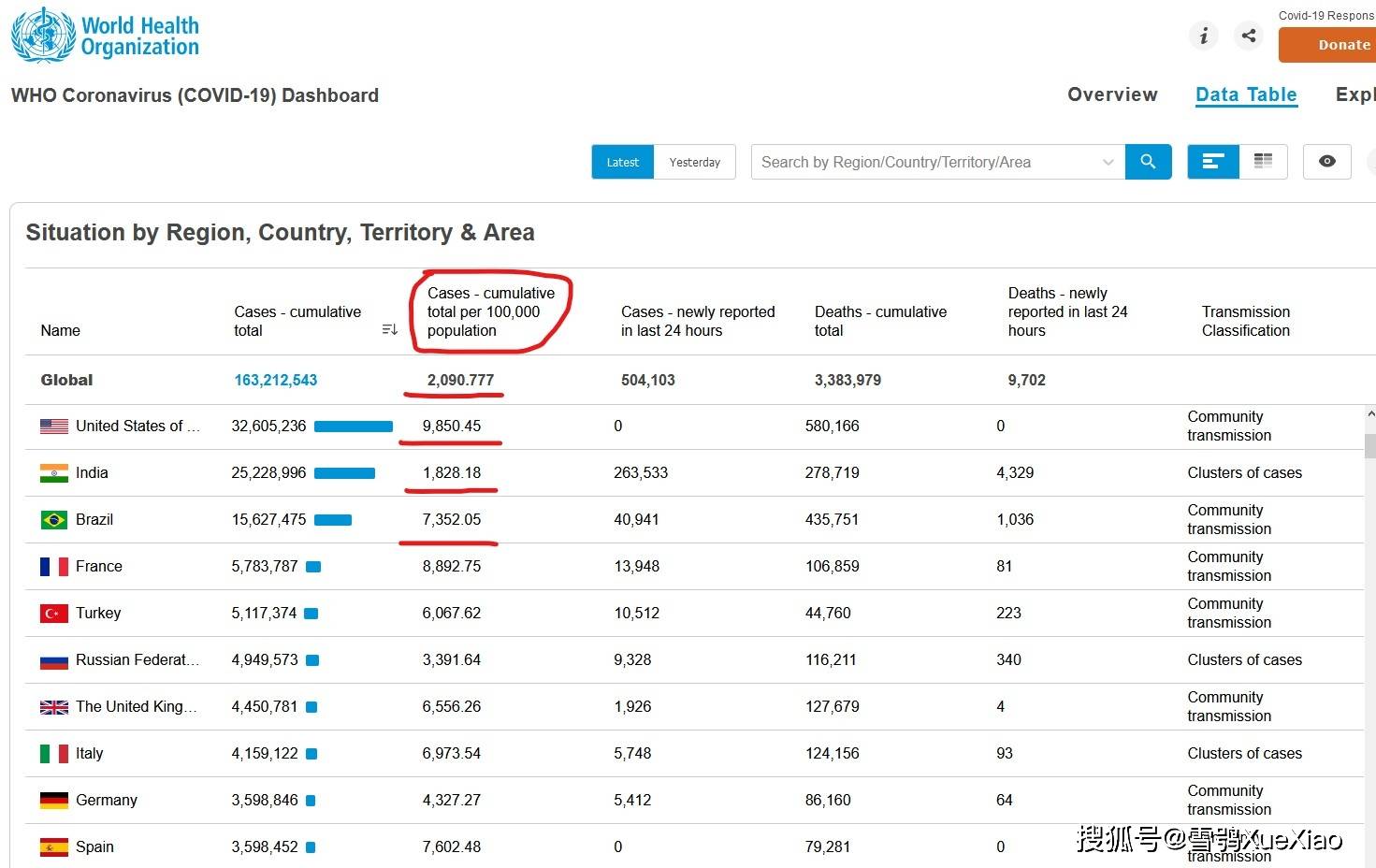Select the Latest toggle option
1376x868 pixels.
point(623,162)
